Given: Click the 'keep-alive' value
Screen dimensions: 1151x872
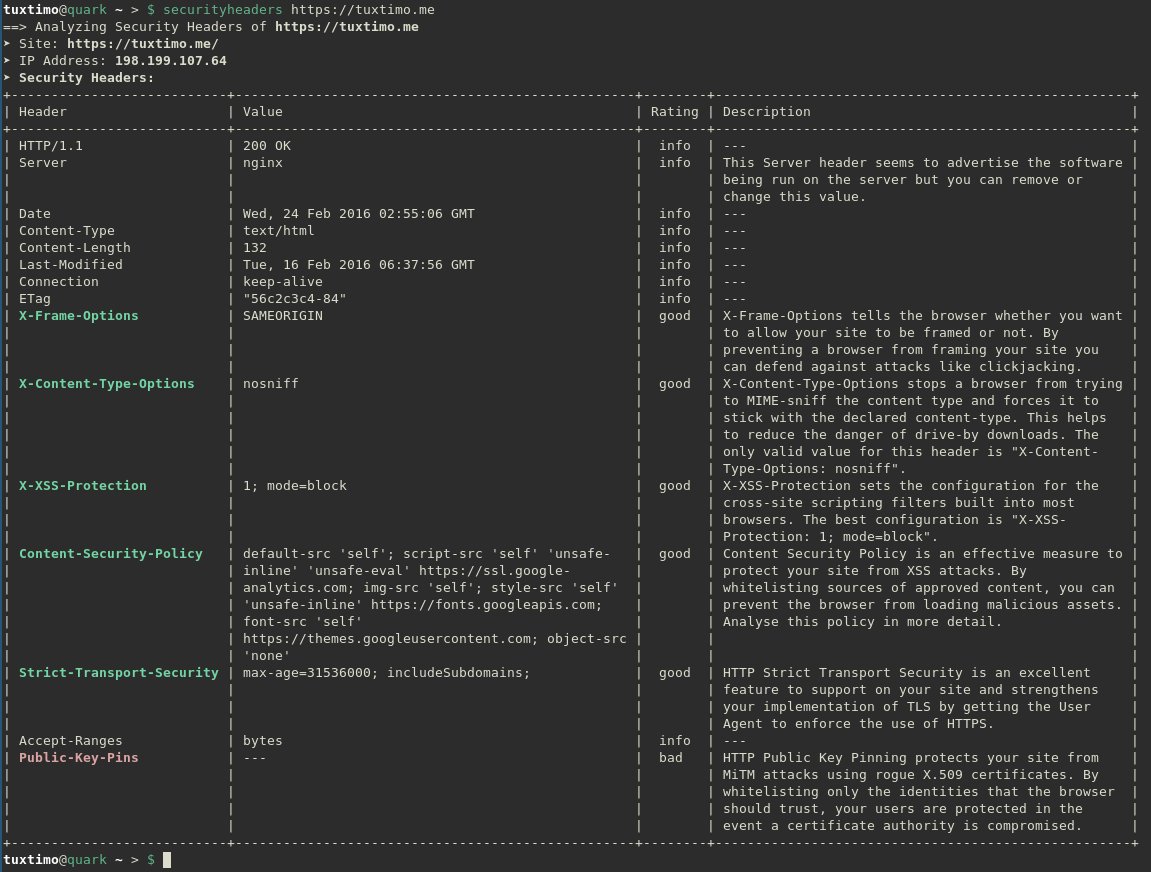Looking at the screenshot, I should tap(283, 281).
